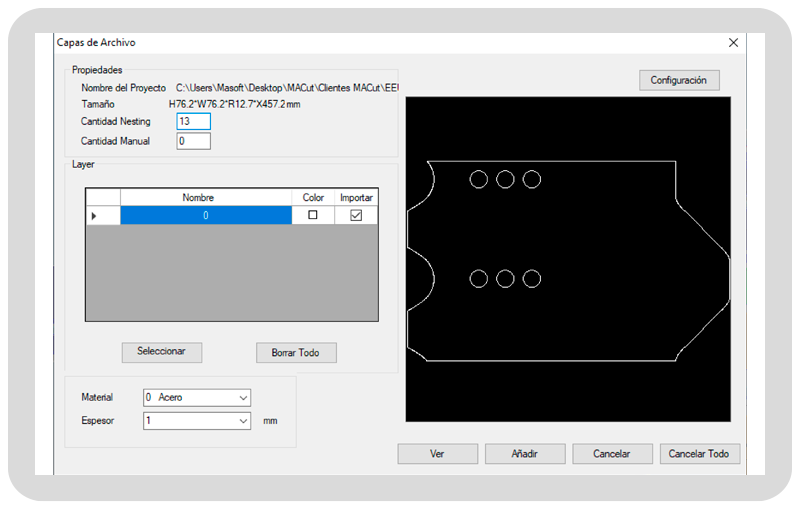Click the Cantidad Nesting input field
The height and width of the screenshot is (513, 800).
[x=193, y=121]
